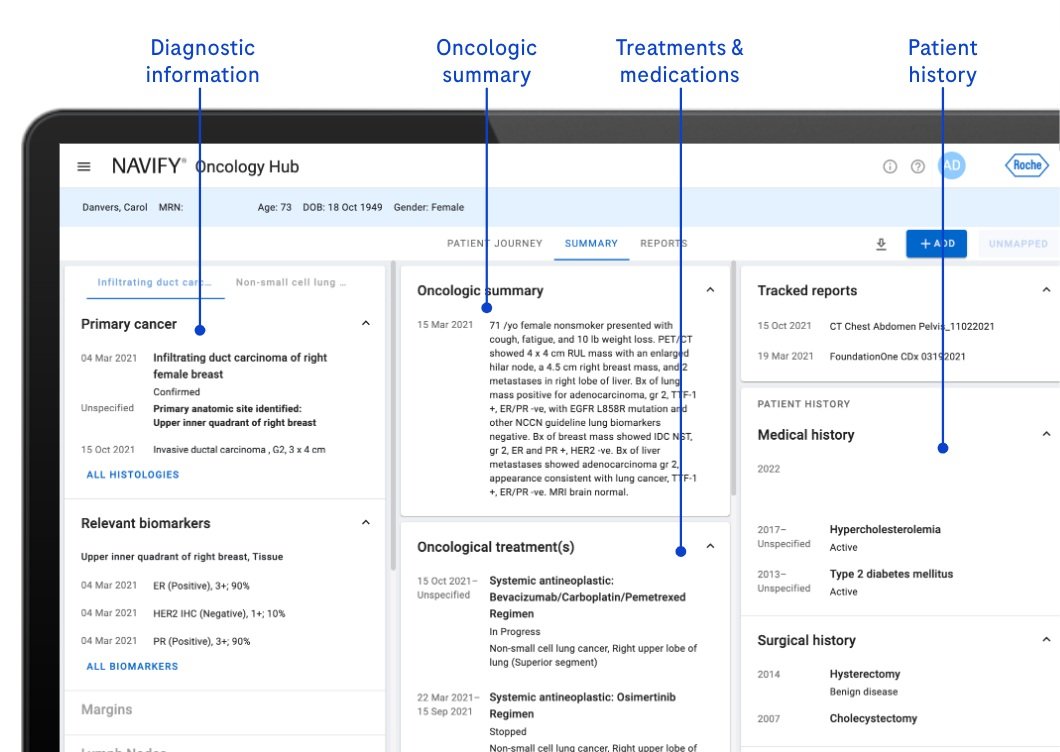The width and height of the screenshot is (1060, 752).
Task: Collapse the Surgical history section
Action: pos(1046,639)
